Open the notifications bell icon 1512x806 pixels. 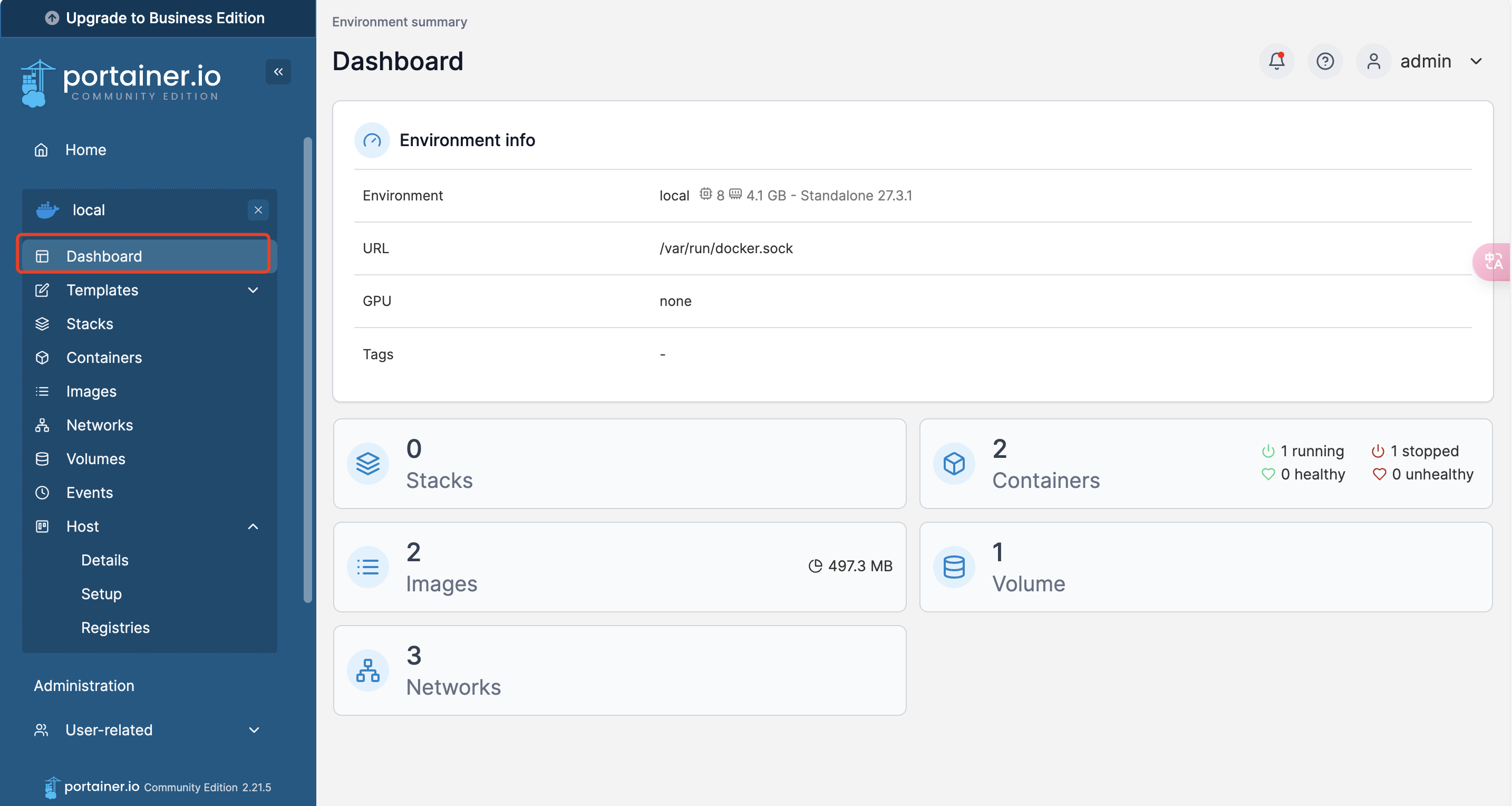[x=1277, y=61]
